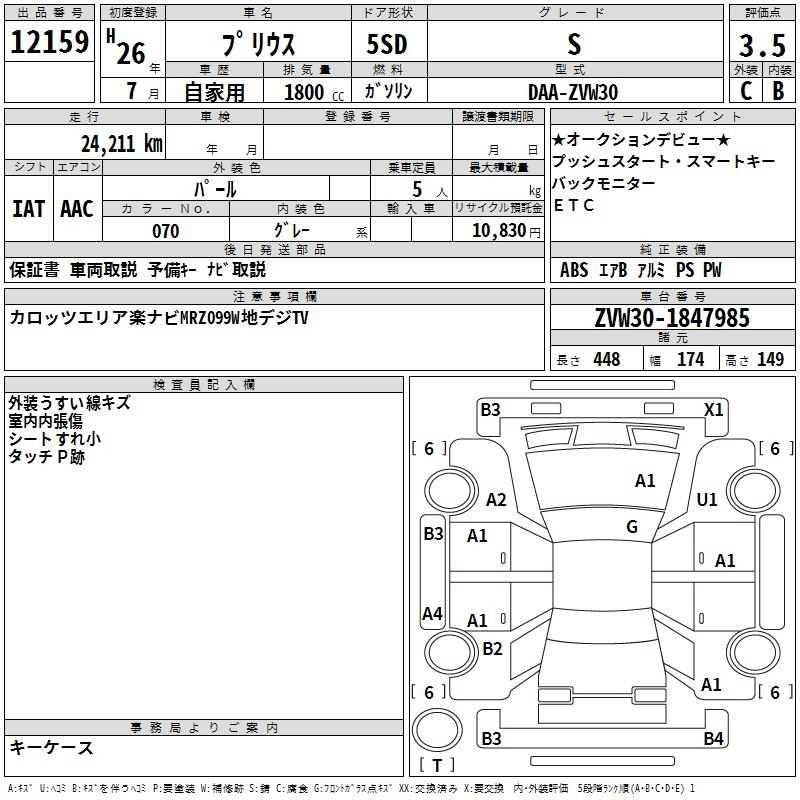The width and height of the screenshot is (800, 800).
Task: Click the shift type IAT
Action: click(x=28, y=209)
